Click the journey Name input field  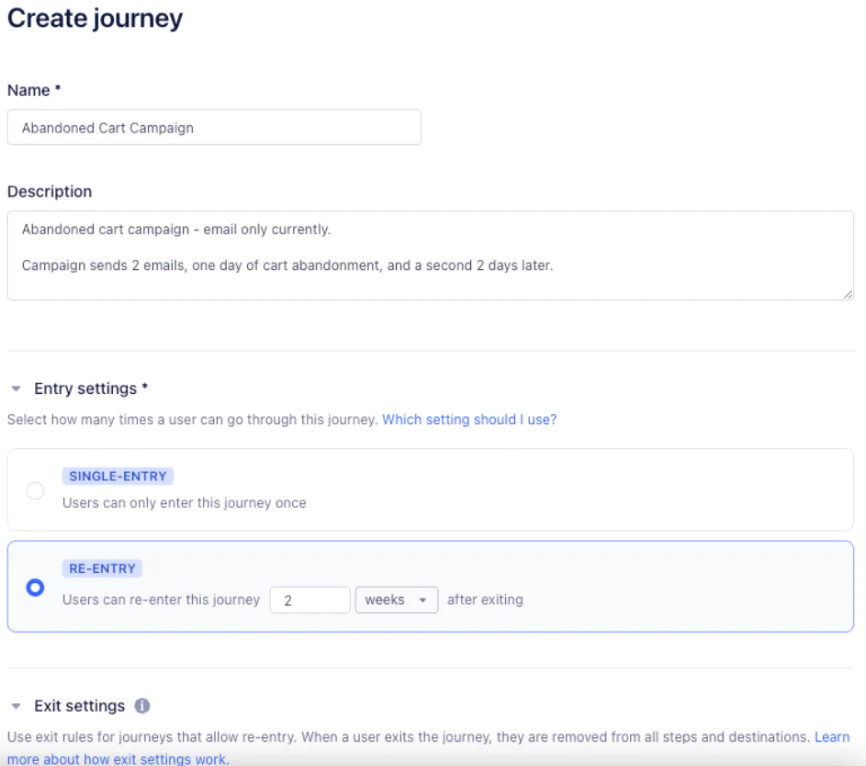tap(214, 128)
